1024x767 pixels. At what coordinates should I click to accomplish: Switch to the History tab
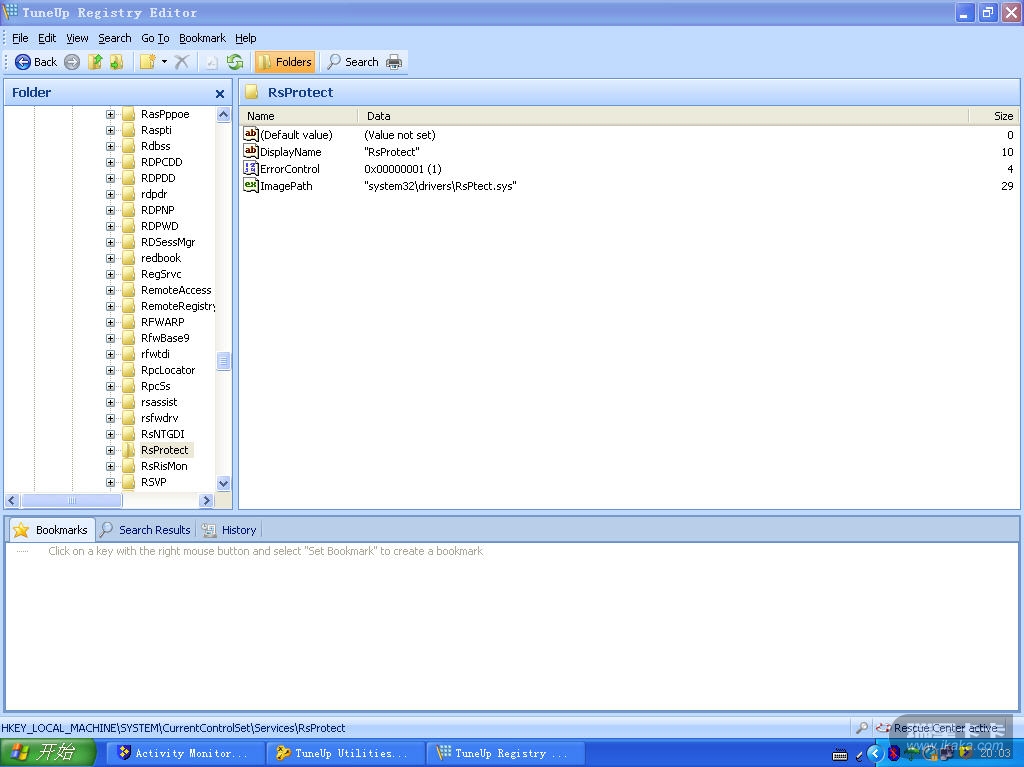pos(230,530)
